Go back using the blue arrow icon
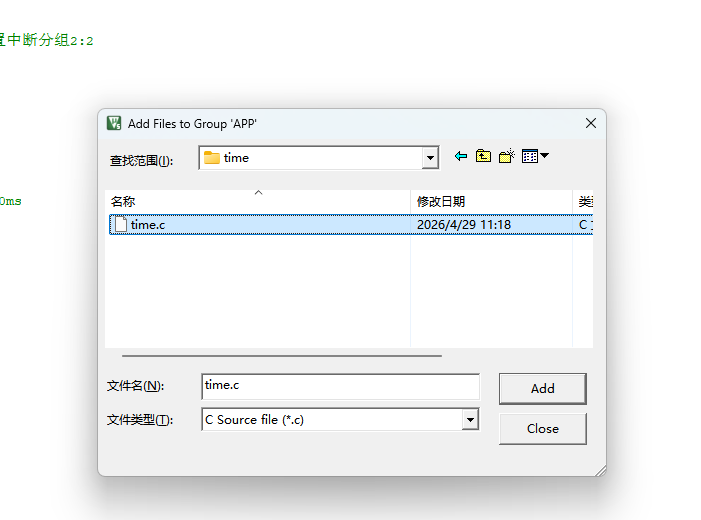The height and width of the screenshot is (520, 701). click(460, 156)
